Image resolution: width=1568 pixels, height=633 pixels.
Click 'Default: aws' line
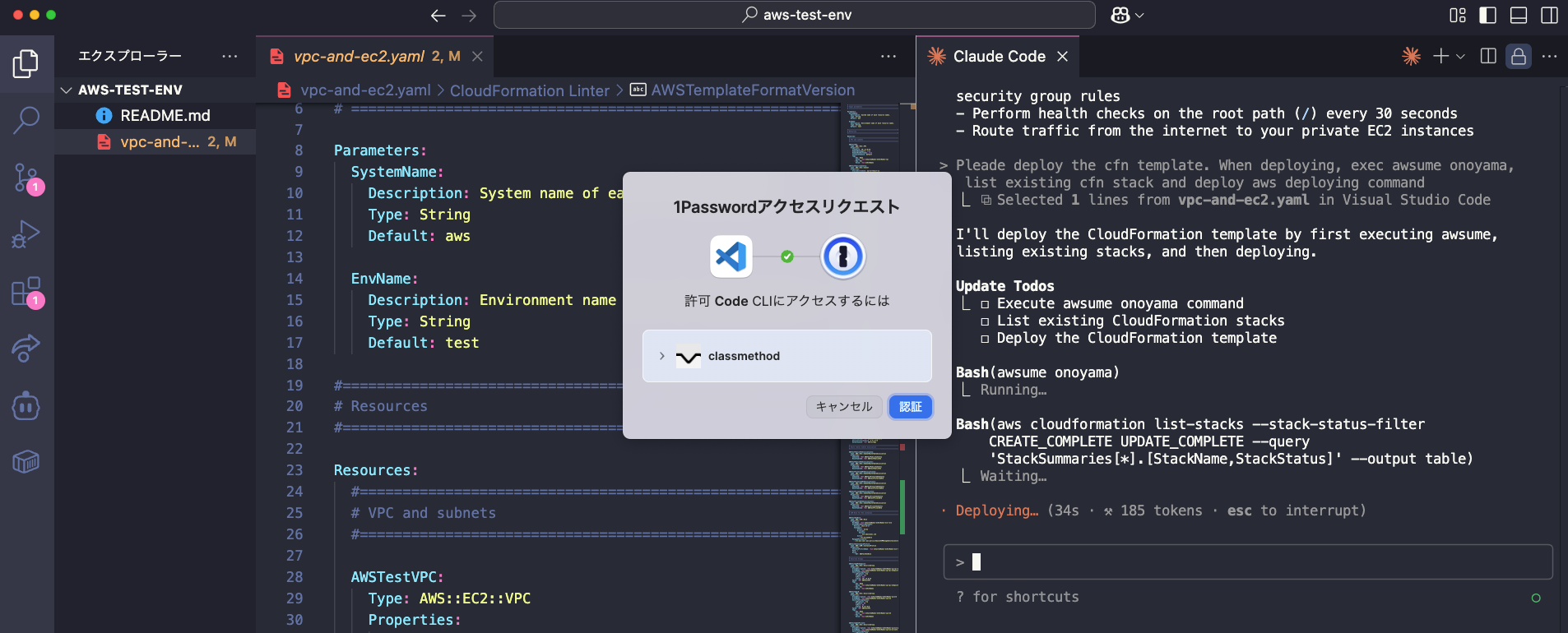coord(419,236)
